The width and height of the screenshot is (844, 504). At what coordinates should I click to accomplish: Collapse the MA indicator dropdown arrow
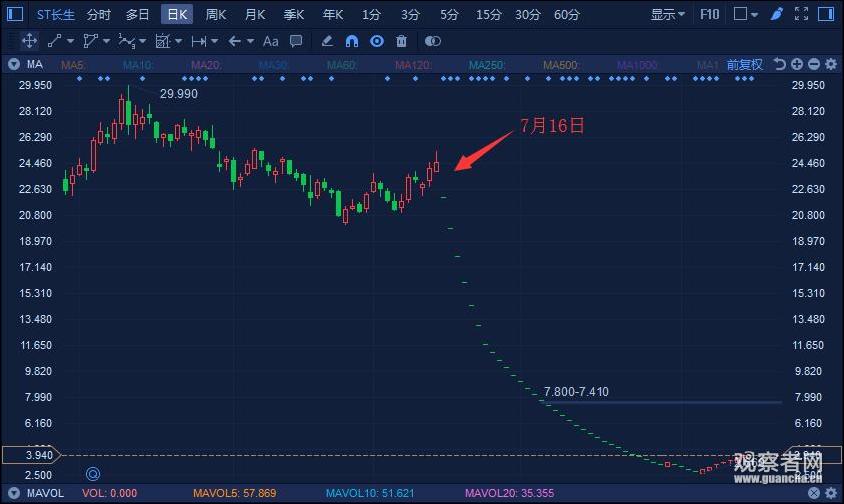[14, 65]
